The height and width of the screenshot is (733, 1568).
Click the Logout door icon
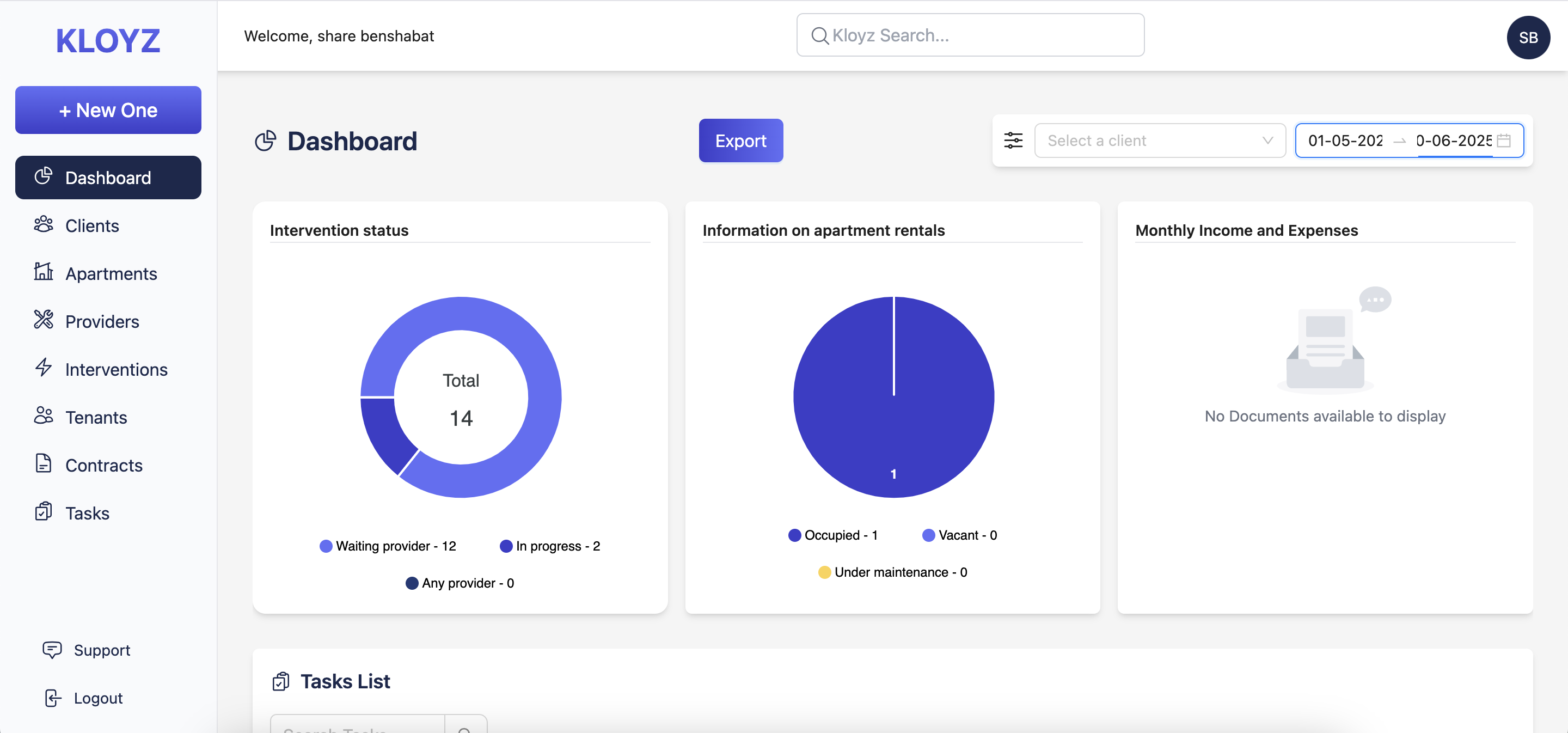coord(53,698)
